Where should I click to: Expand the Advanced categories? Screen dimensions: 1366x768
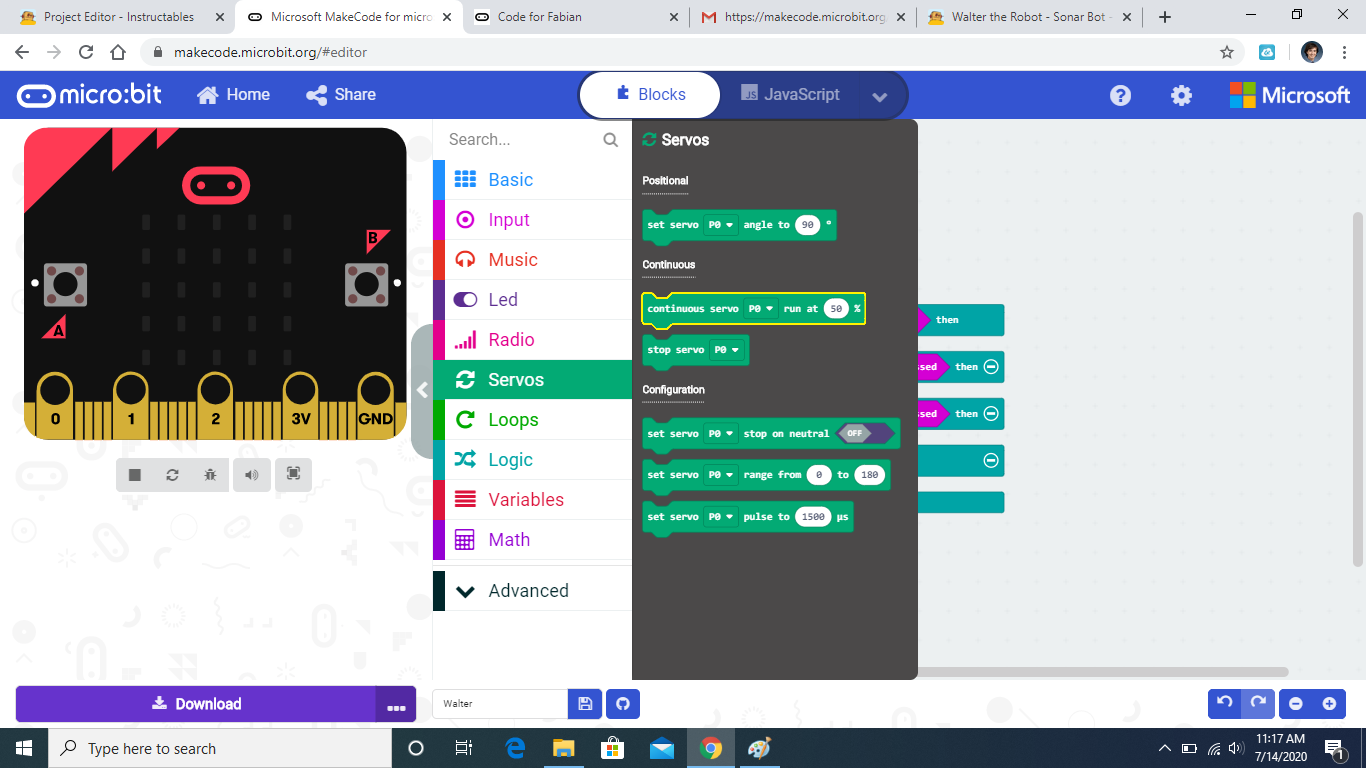[532, 591]
